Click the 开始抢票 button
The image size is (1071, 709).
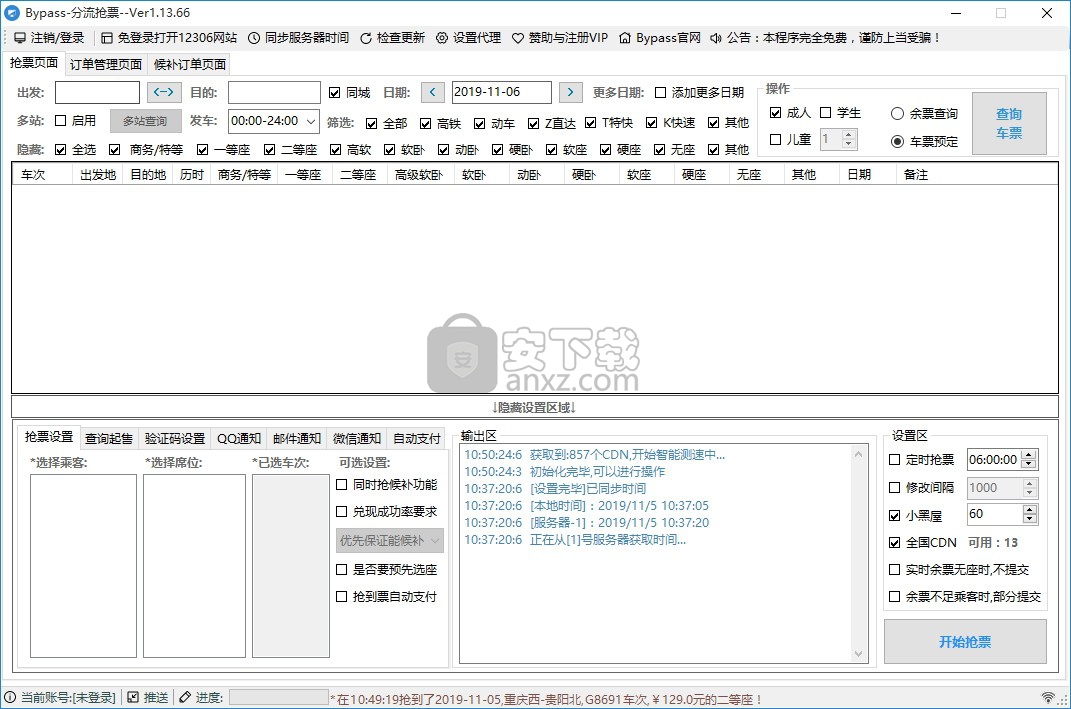pos(965,641)
